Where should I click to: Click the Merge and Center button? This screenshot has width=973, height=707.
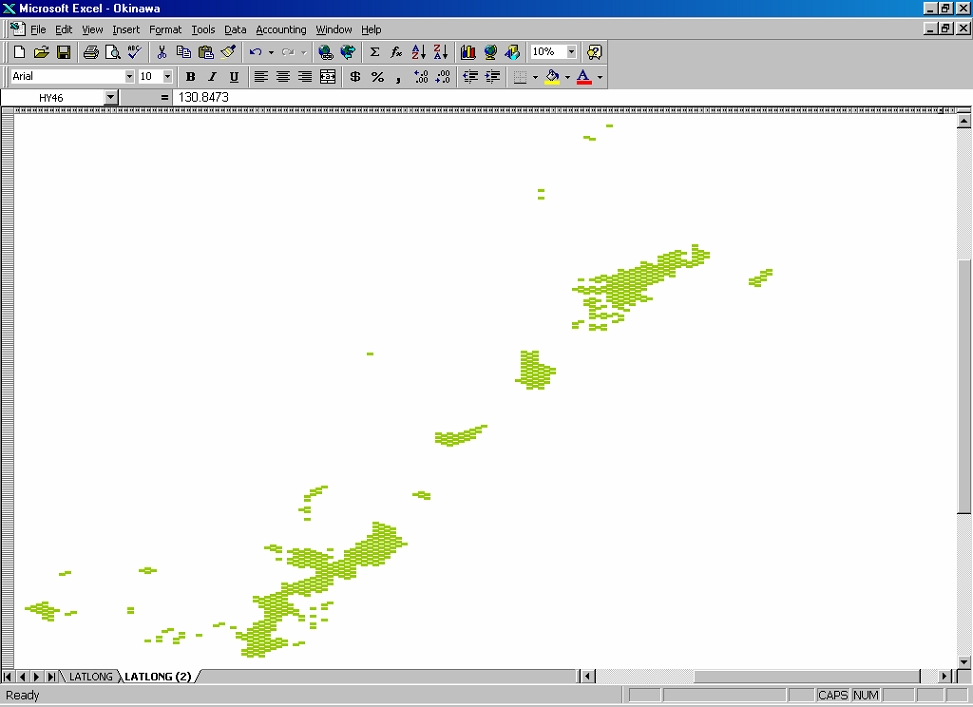coord(327,77)
